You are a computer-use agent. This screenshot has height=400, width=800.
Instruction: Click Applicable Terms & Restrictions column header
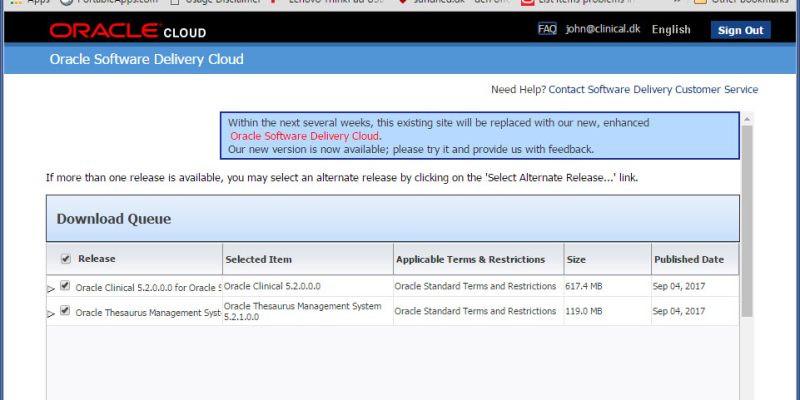point(479,259)
